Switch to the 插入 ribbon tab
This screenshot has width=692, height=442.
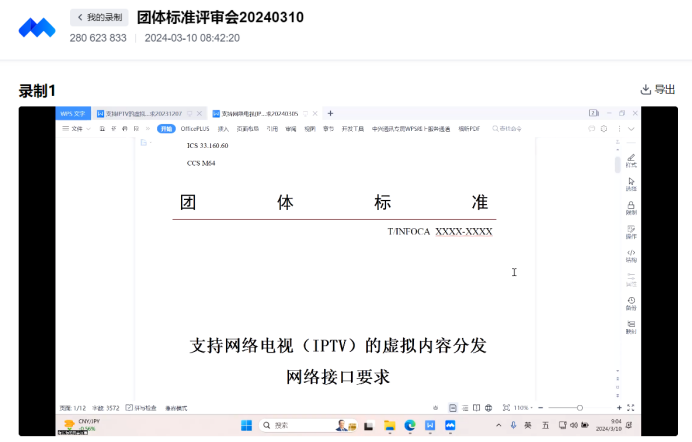(x=223, y=129)
